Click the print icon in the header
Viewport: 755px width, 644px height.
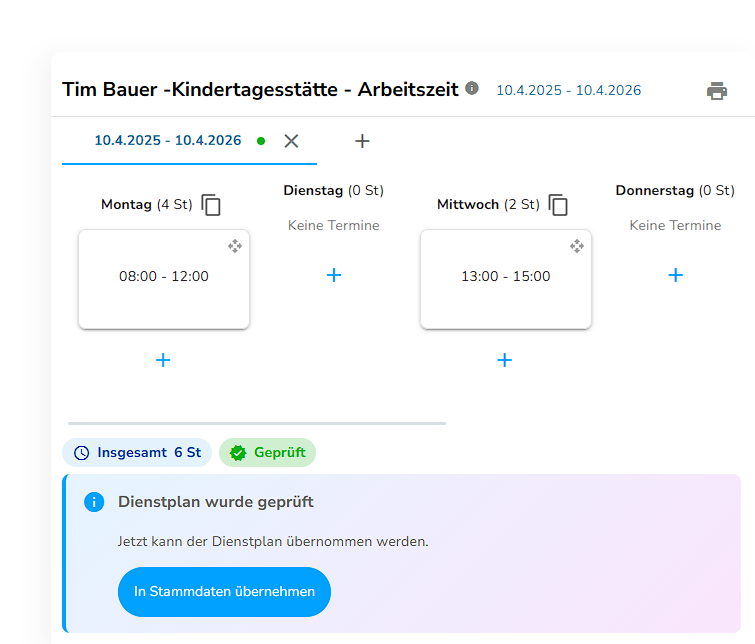(717, 91)
